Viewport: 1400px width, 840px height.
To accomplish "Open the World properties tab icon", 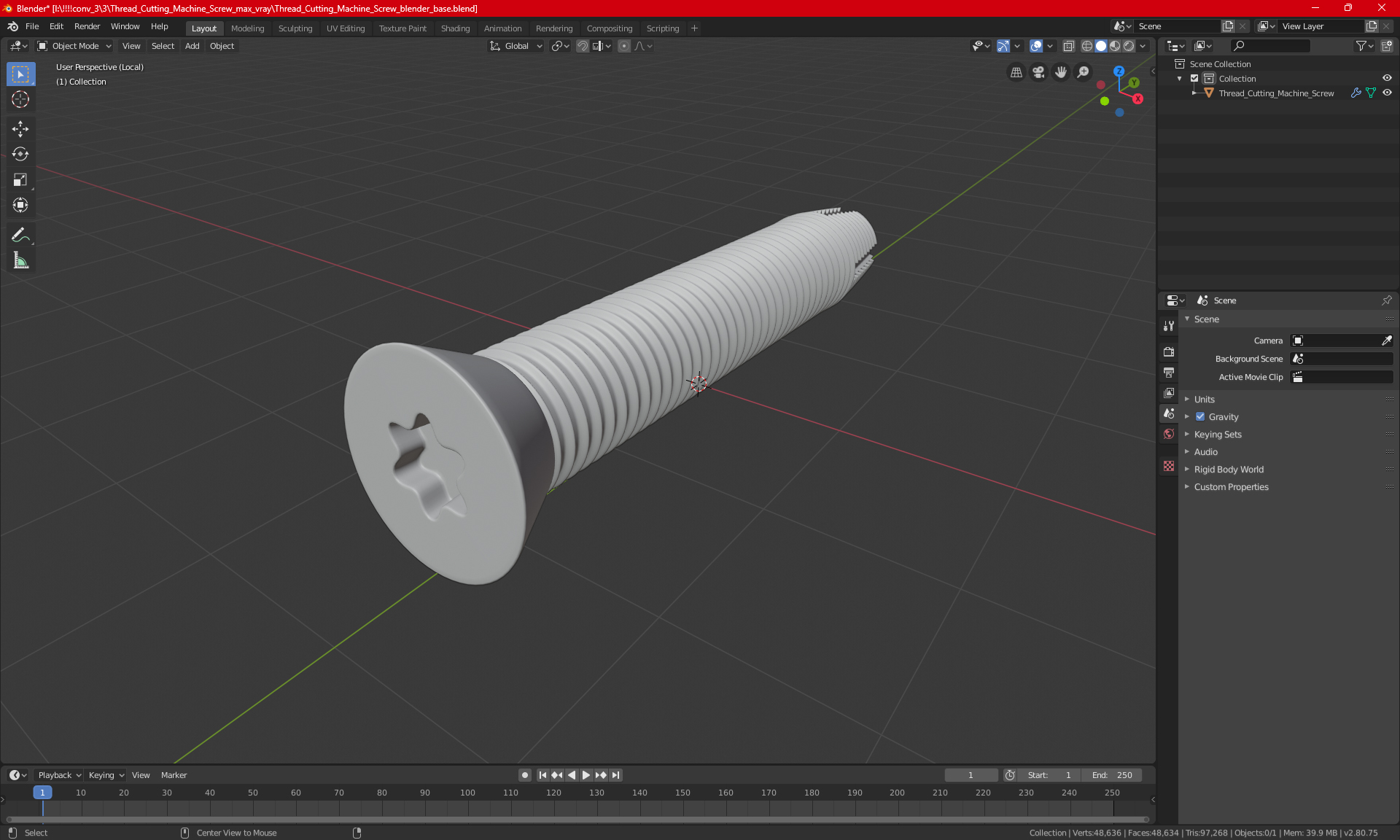I will pos(1169,434).
